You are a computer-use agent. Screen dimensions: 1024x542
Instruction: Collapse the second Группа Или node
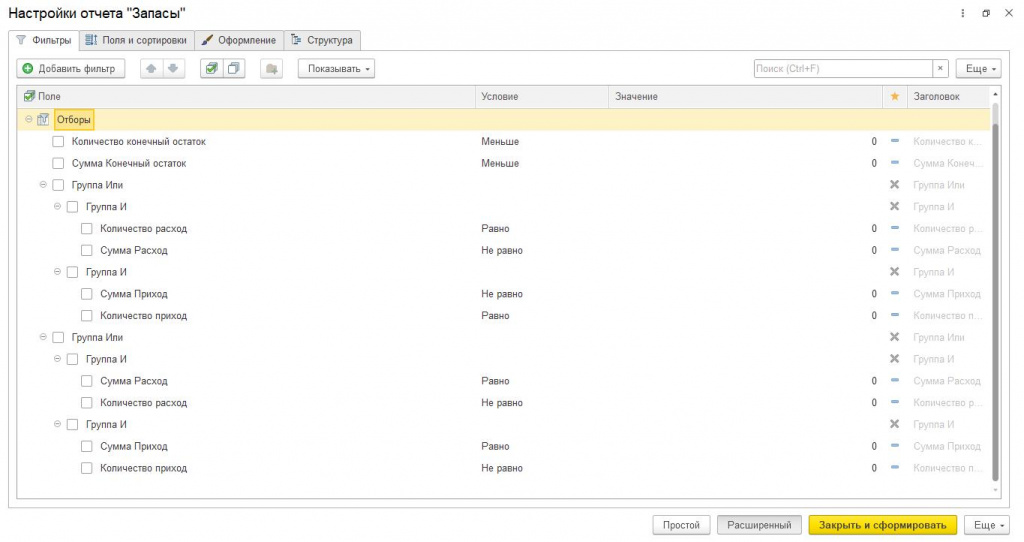[43, 337]
